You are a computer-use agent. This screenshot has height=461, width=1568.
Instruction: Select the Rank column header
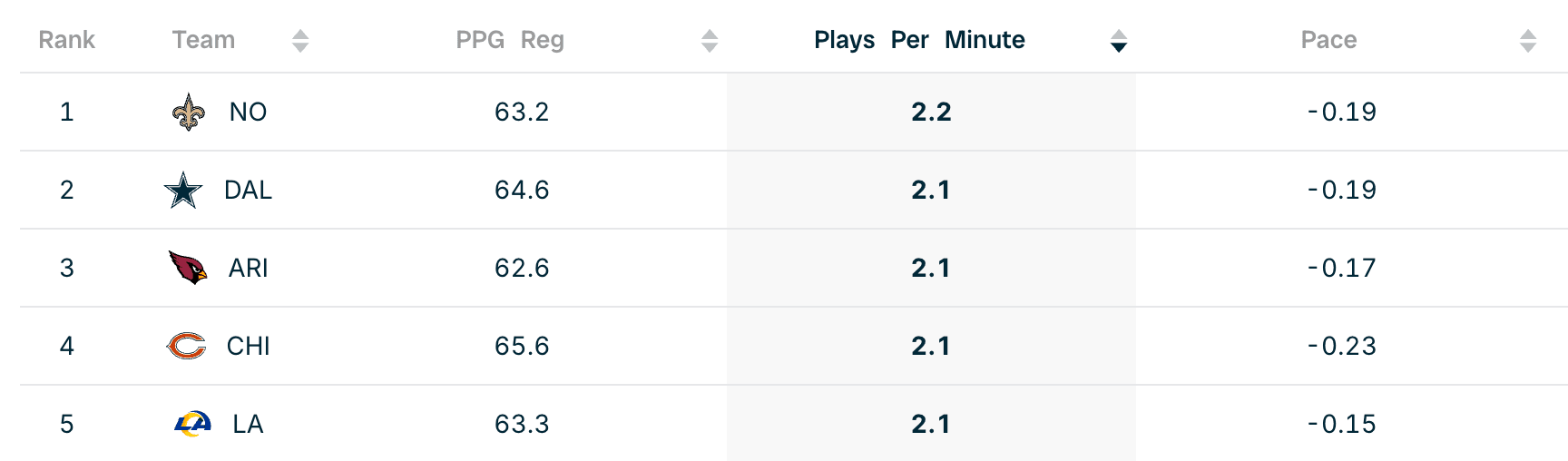click(x=66, y=40)
